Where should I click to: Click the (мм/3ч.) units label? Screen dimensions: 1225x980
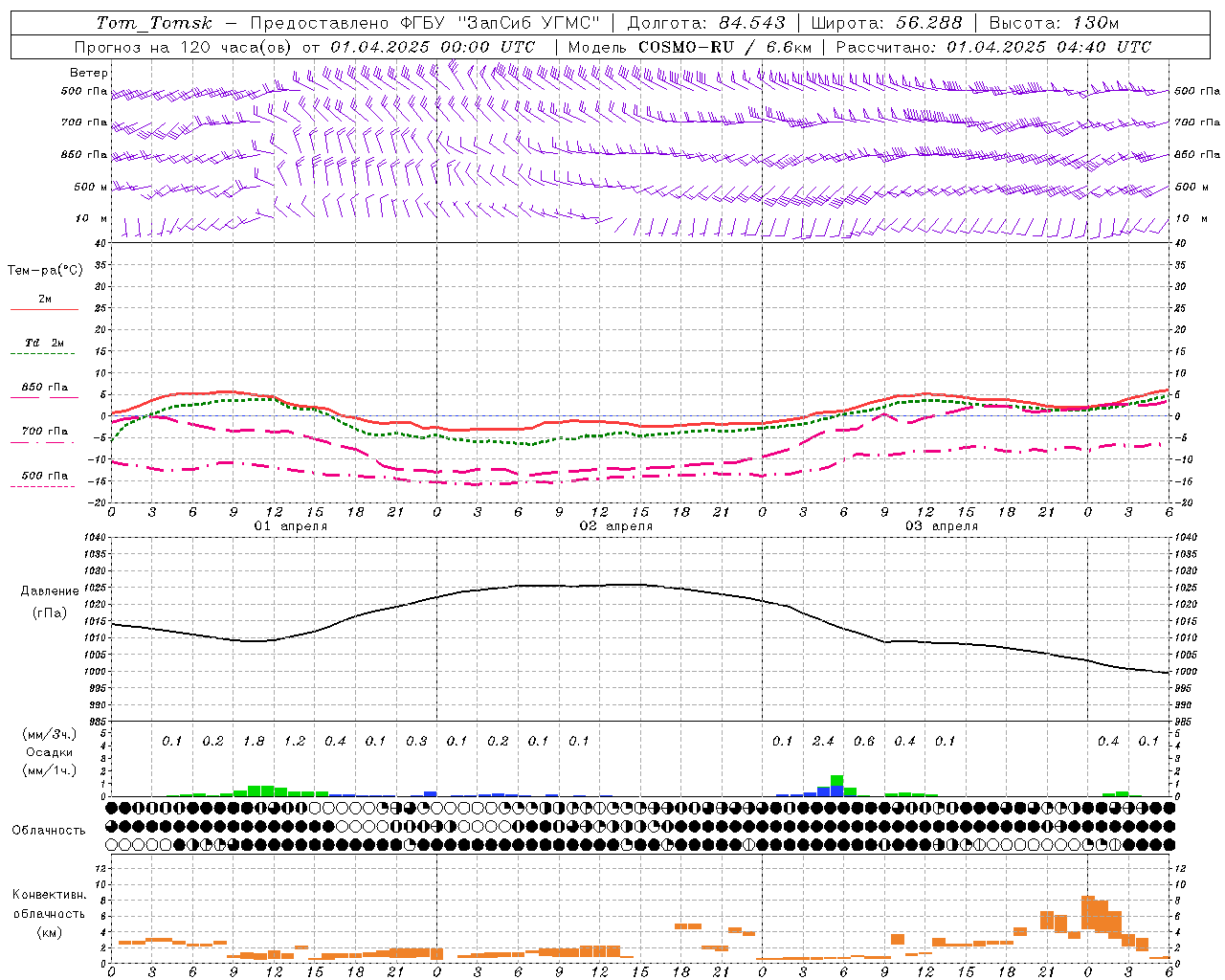(50, 734)
